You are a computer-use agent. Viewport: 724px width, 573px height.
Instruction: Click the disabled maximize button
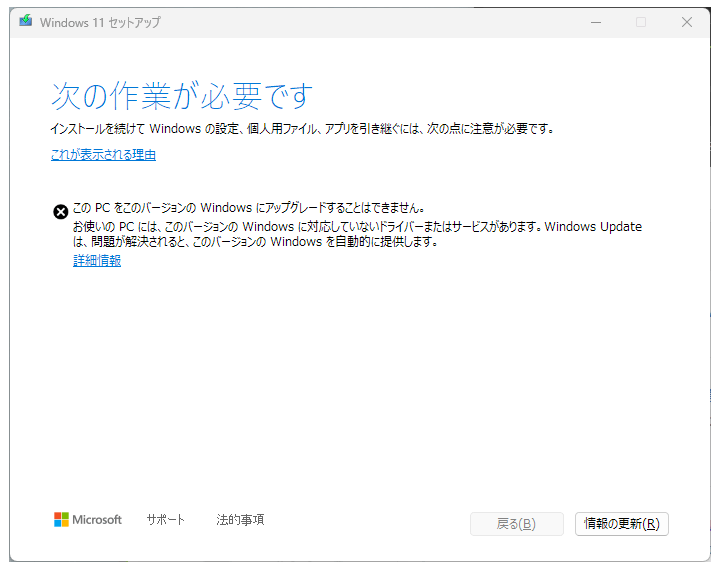click(641, 22)
